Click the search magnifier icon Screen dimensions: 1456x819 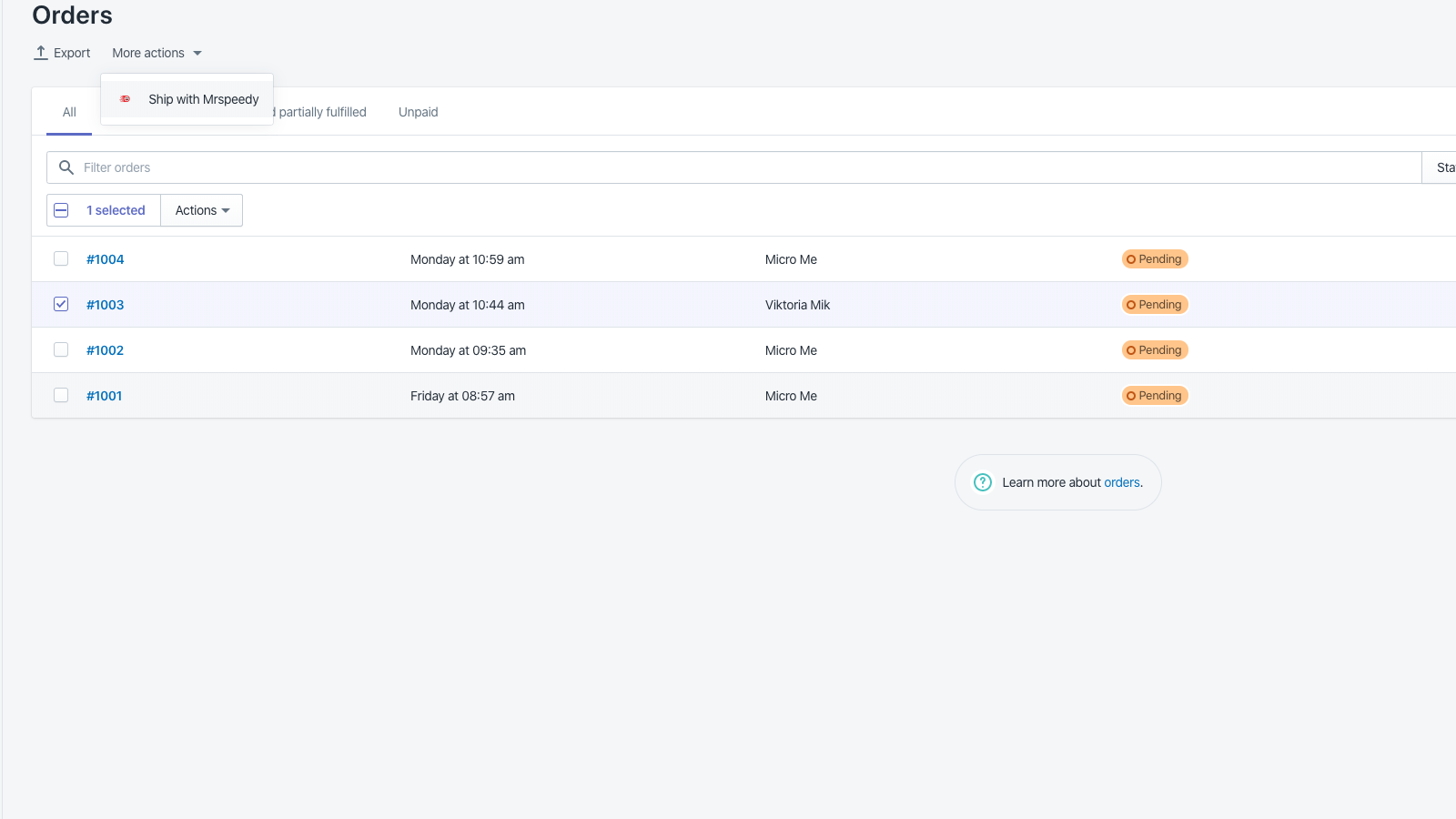pos(66,167)
